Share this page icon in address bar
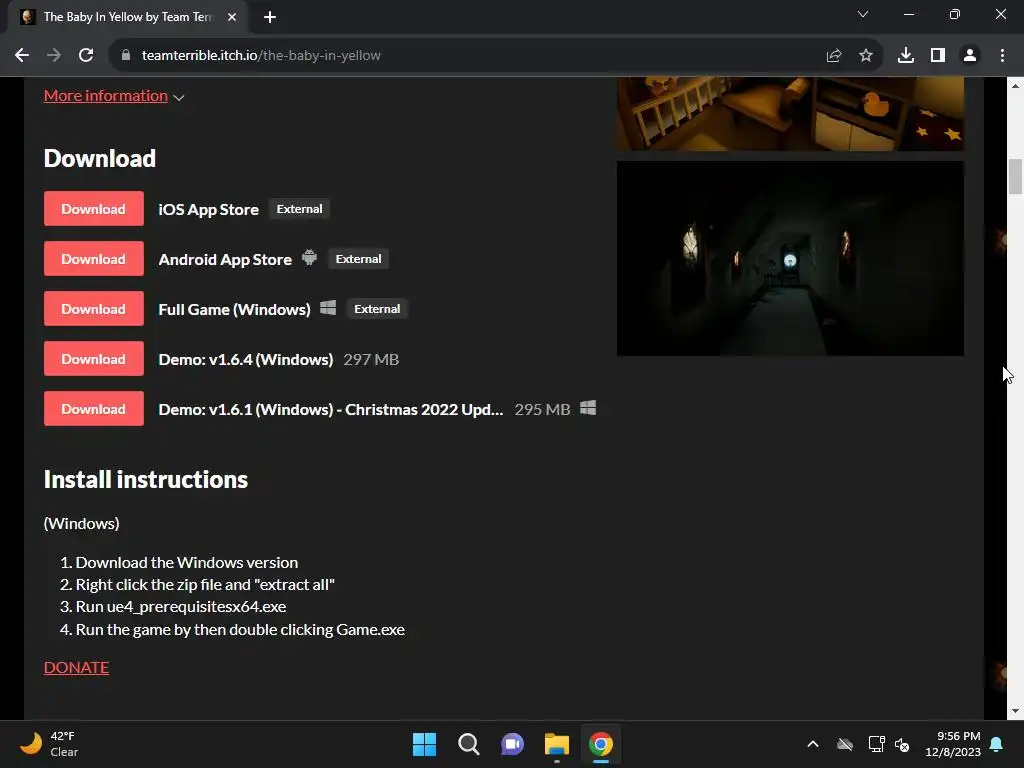 (x=833, y=56)
